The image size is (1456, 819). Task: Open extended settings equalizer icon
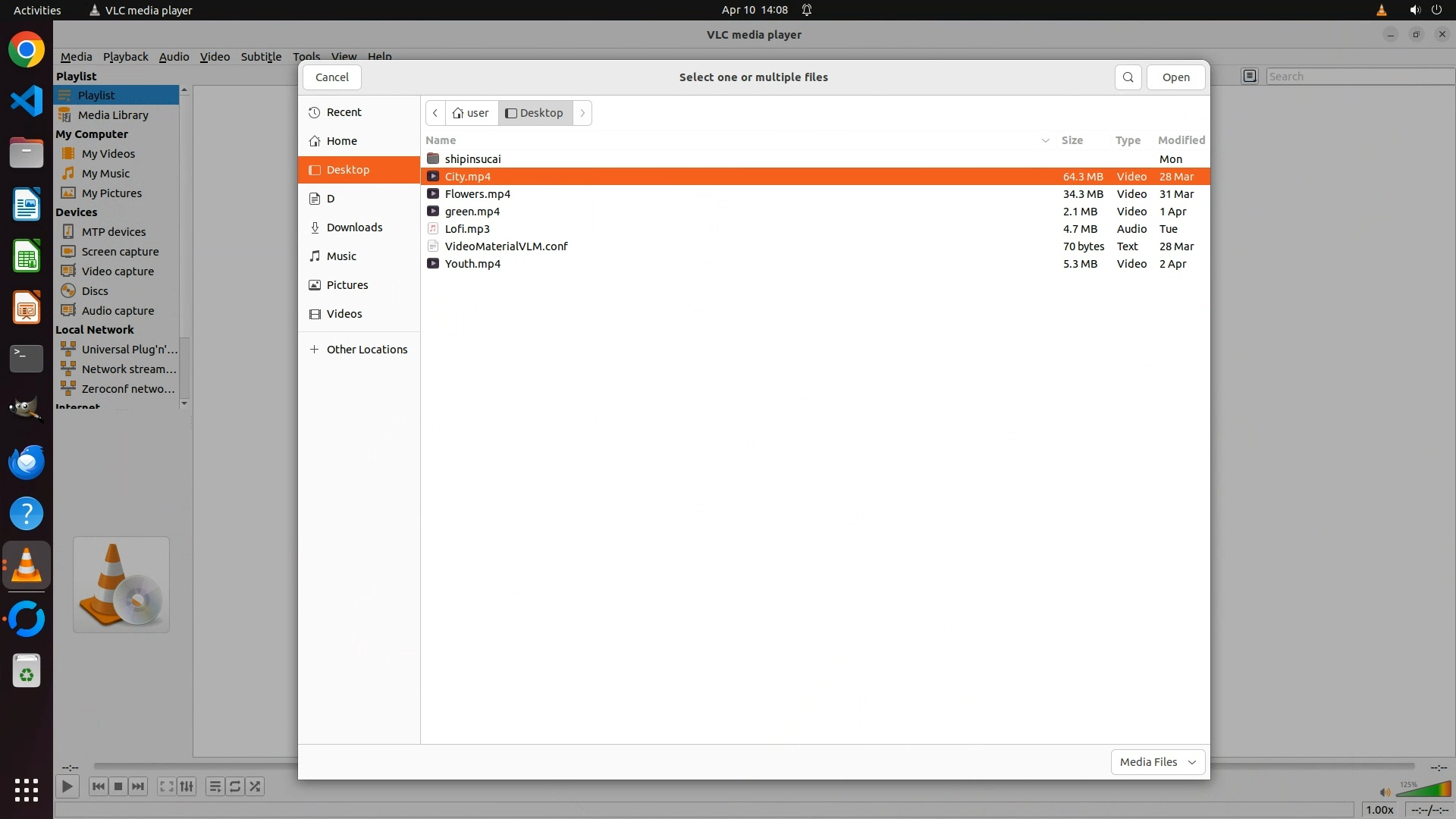[x=187, y=786]
